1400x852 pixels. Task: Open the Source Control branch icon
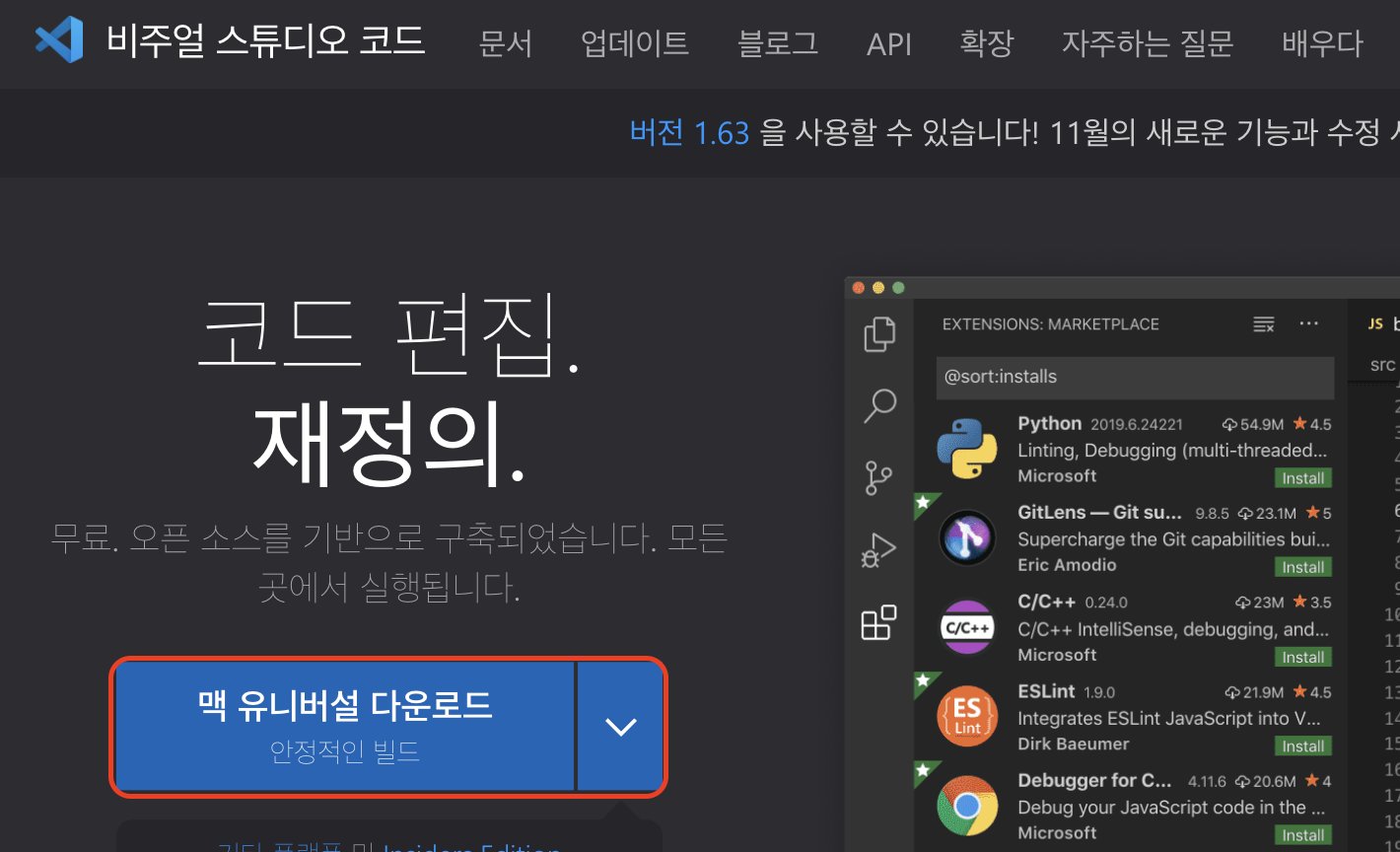(878, 476)
